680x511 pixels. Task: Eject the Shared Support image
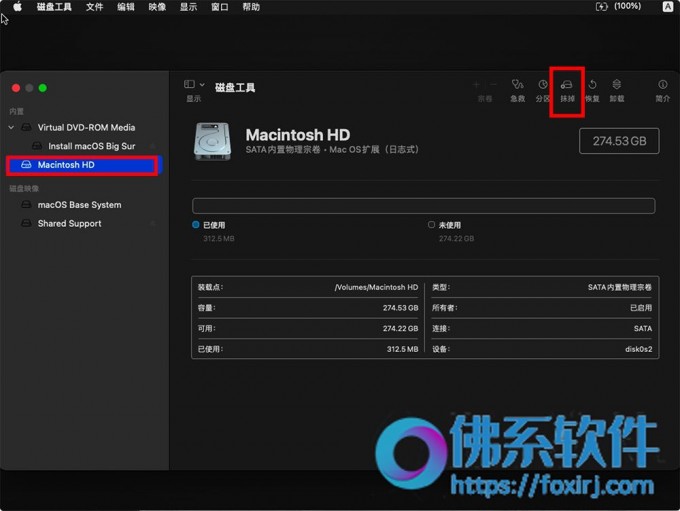(153, 223)
